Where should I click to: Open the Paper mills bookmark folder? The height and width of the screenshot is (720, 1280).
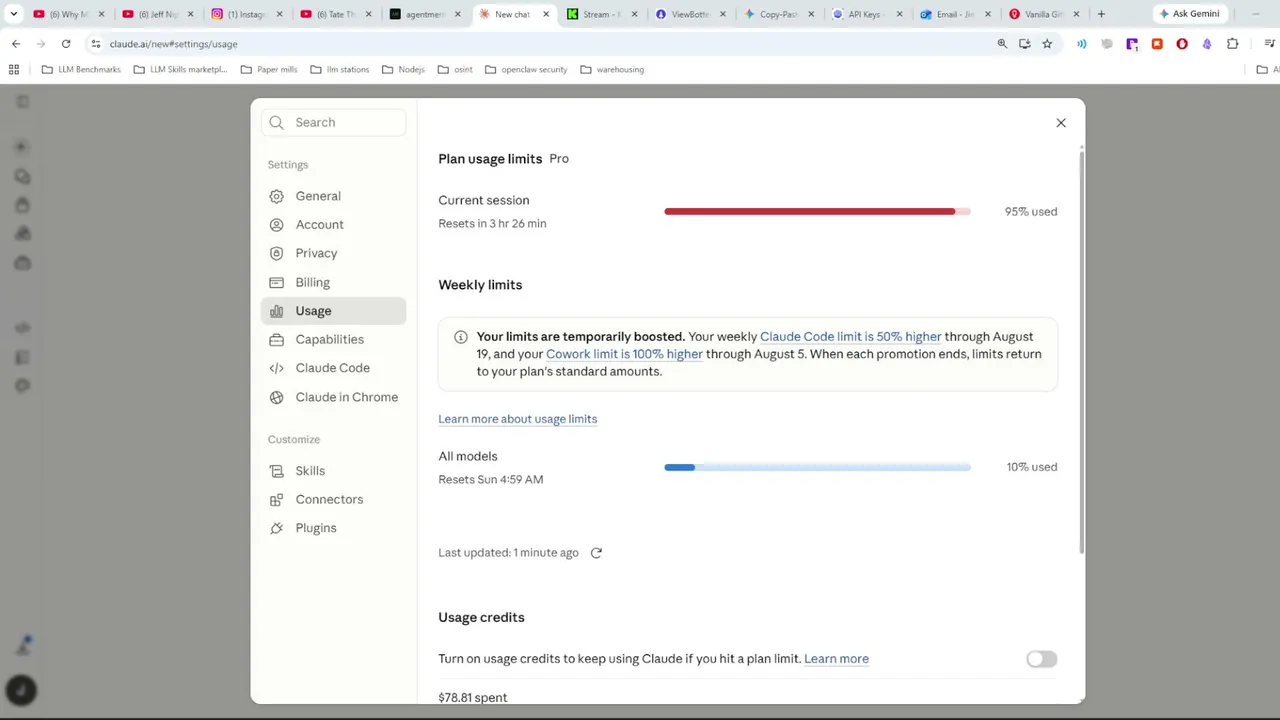[x=269, y=70]
